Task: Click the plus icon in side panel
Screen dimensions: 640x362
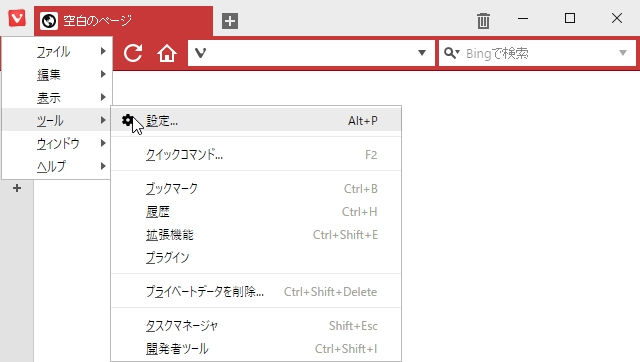Action: (x=17, y=188)
